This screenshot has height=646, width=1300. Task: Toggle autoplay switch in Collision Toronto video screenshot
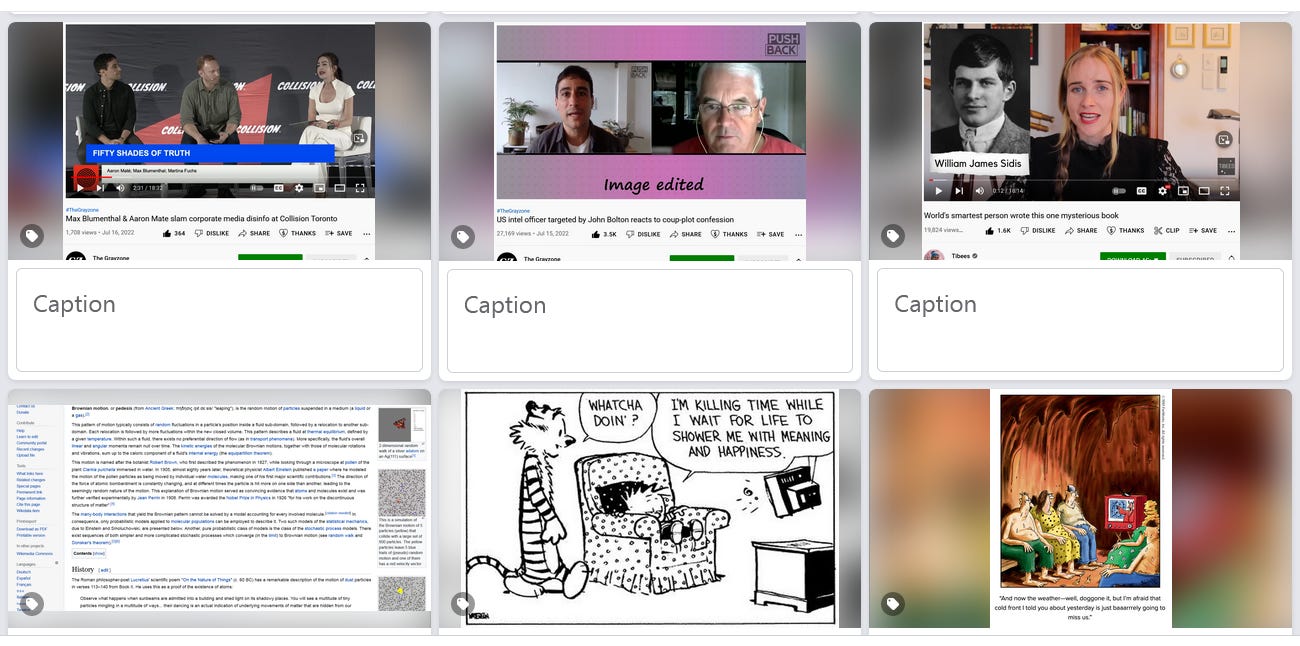tap(257, 187)
